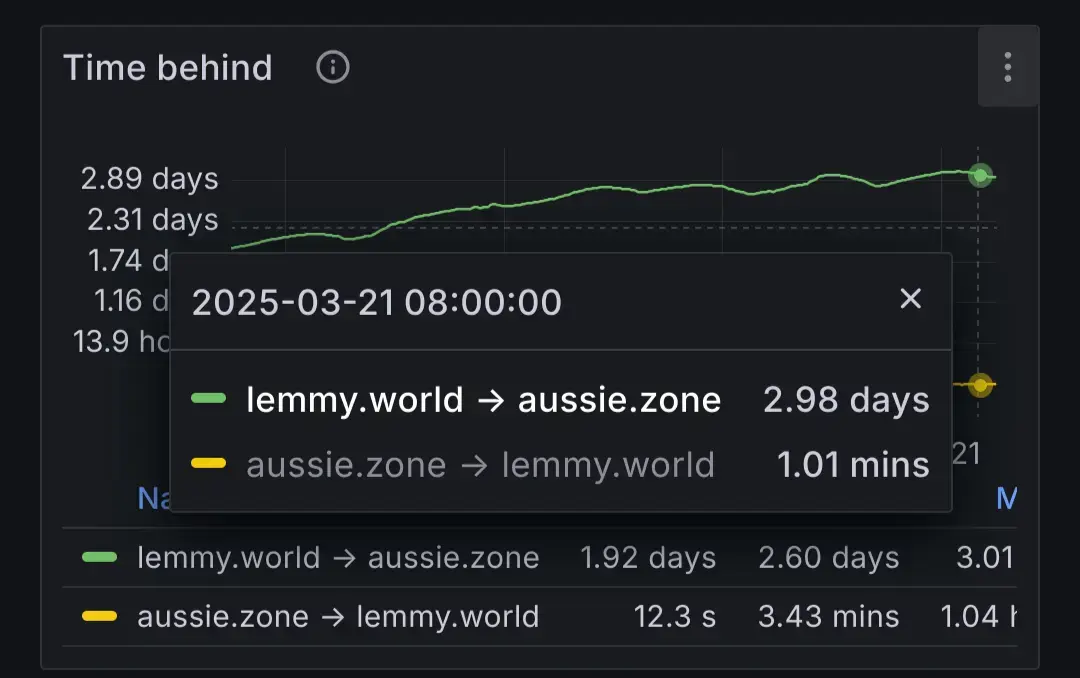
Task: Click the Time behind panel title
Action: 168,68
